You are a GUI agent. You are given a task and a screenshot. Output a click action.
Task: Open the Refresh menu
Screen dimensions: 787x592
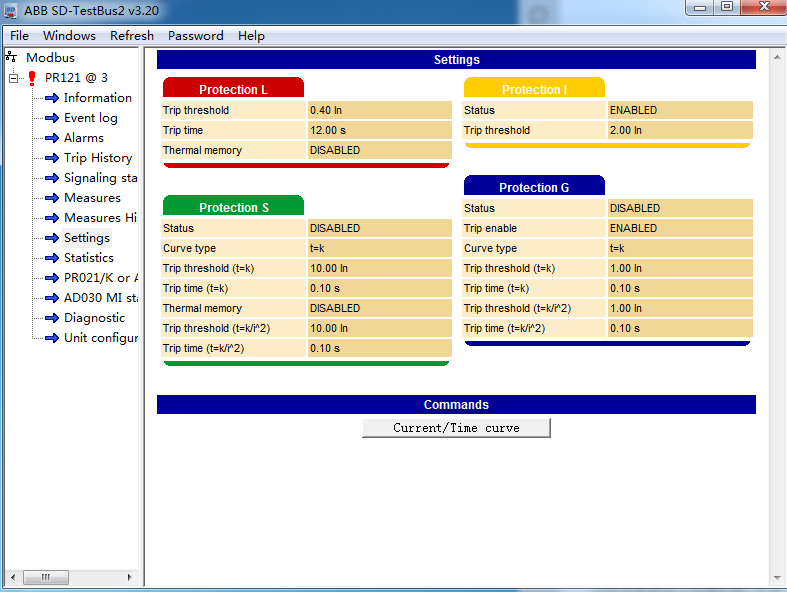click(132, 36)
